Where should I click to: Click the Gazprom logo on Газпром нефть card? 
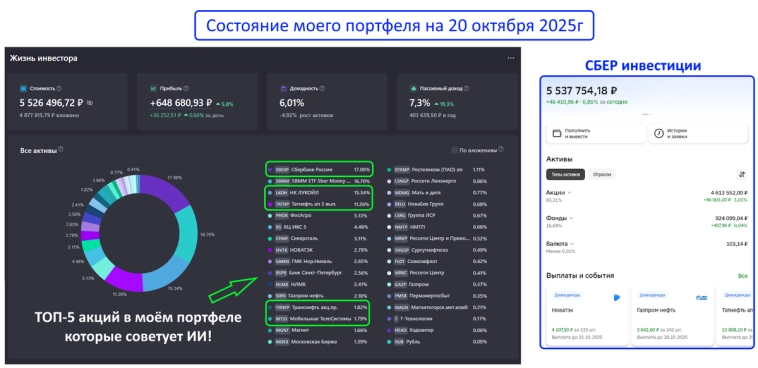coord(701,297)
